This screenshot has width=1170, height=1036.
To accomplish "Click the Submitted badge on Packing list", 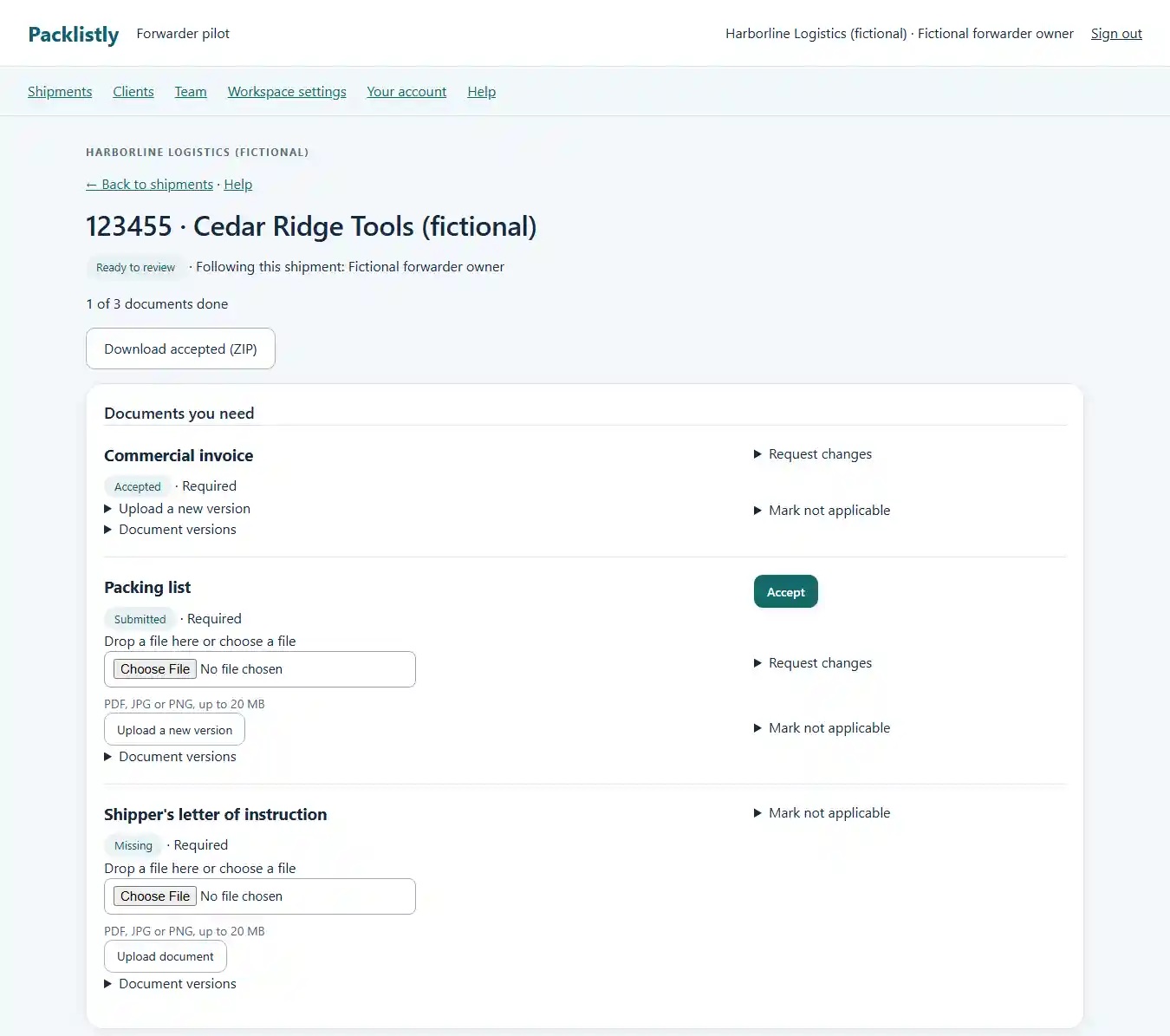I will [x=140, y=619].
